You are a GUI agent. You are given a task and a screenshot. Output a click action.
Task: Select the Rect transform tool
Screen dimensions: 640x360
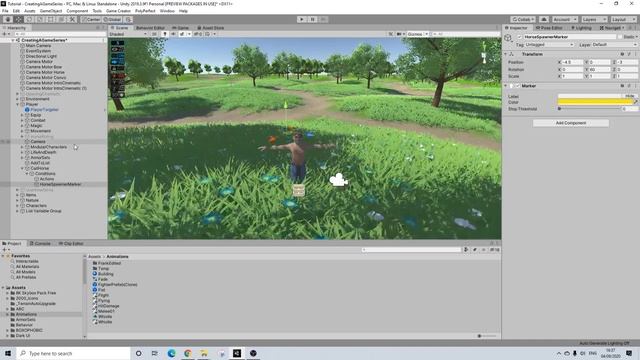point(51,19)
